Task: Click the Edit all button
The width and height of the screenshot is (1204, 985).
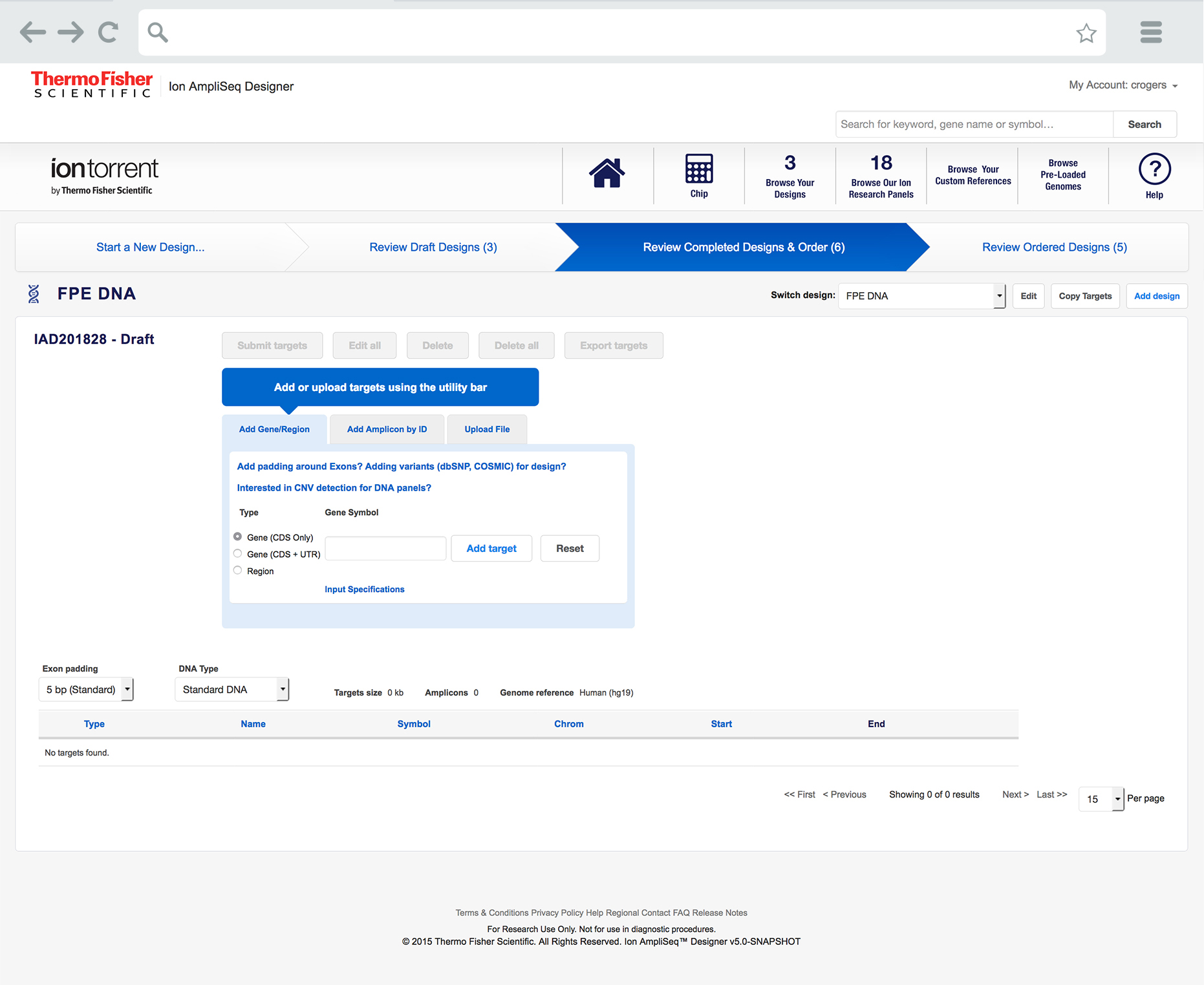Action: tap(365, 346)
